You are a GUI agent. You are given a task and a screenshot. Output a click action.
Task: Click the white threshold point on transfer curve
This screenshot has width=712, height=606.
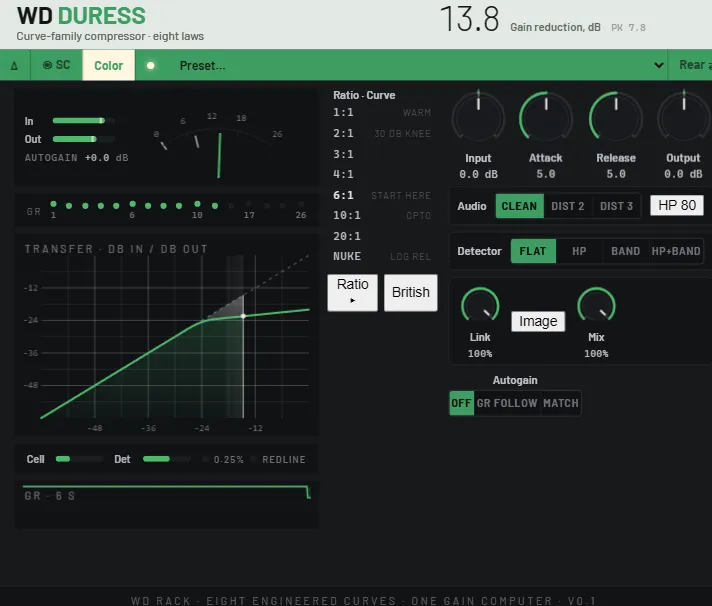pos(243,316)
